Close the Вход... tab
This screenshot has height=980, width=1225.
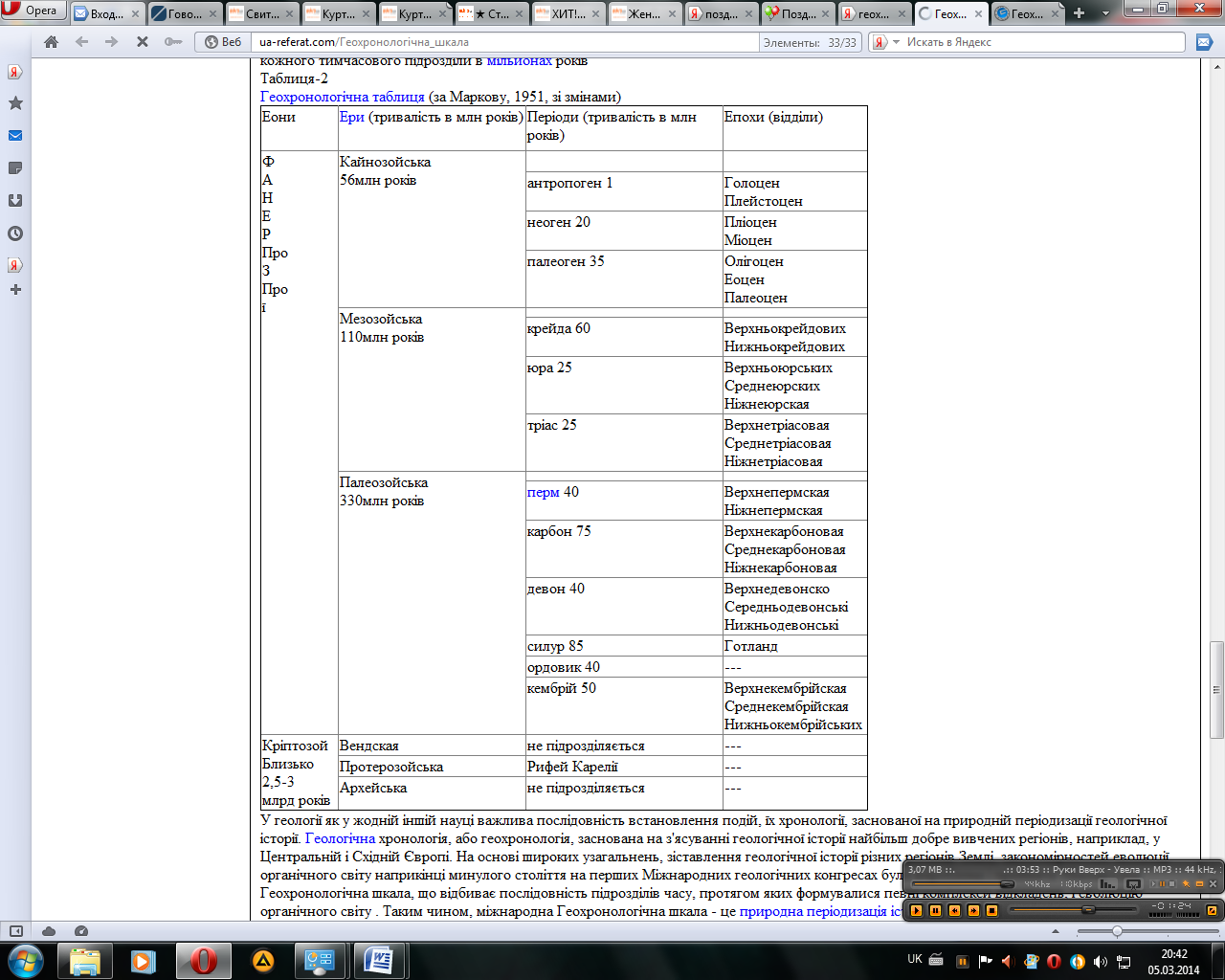136,14
